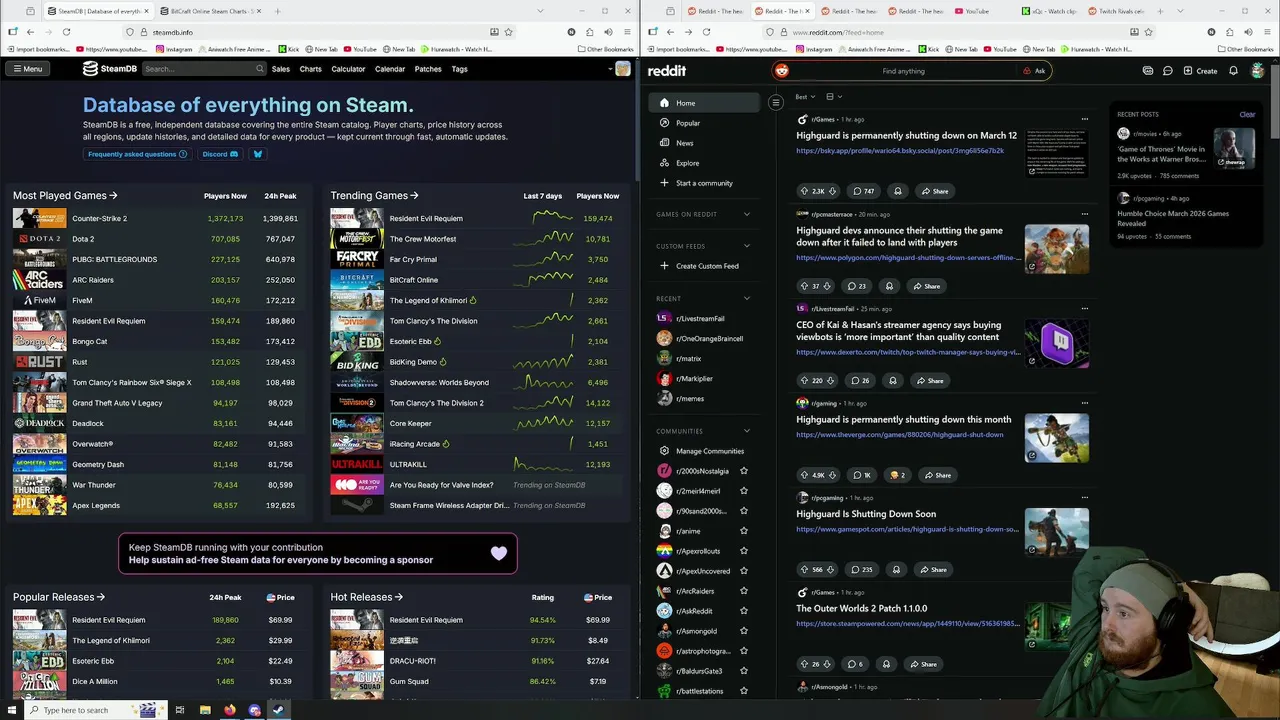1280x720 pixels.
Task: Favorite the r/2meirl4meirl community star
Action: [743, 491]
